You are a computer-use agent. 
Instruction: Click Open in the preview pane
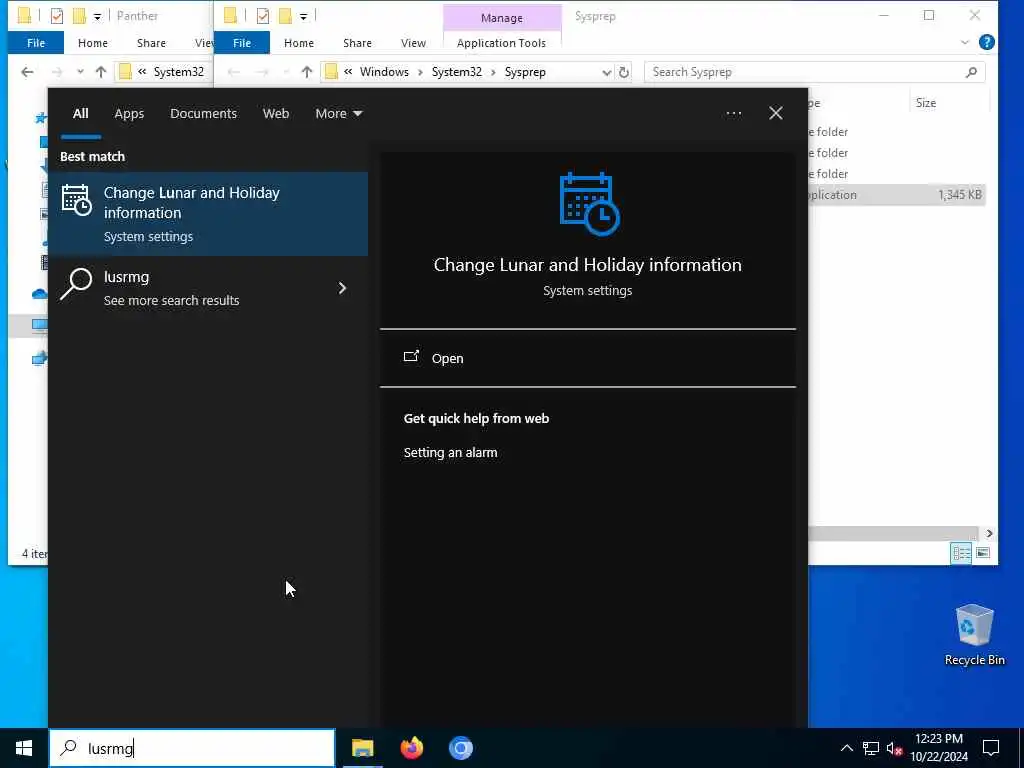click(588, 358)
